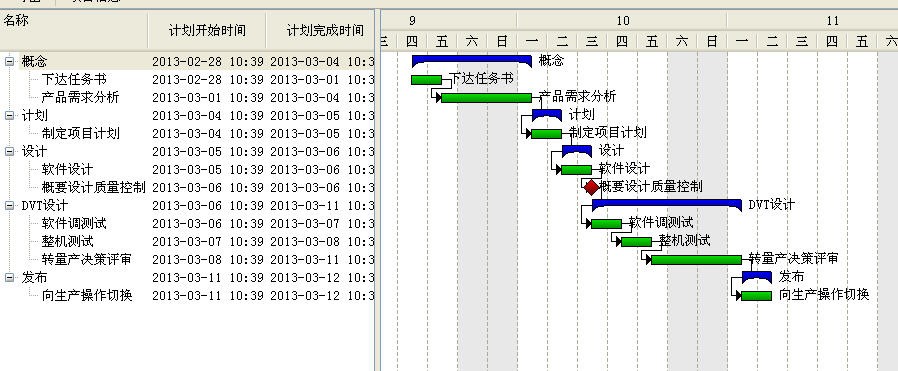
Task: Click the green bar for 转量产决策评审
Action: click(x=696, y=260)
